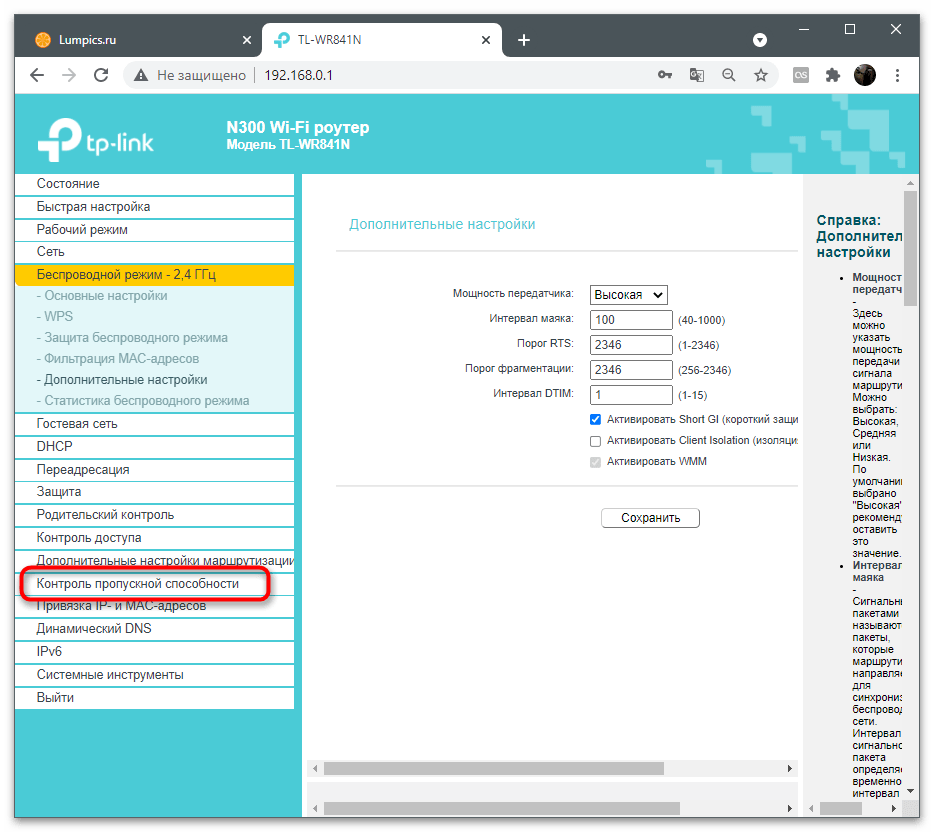The height and width of the screenshot is (832, 934).
Task: Select Дополнительные настройки submenu item
Action: 122,379
